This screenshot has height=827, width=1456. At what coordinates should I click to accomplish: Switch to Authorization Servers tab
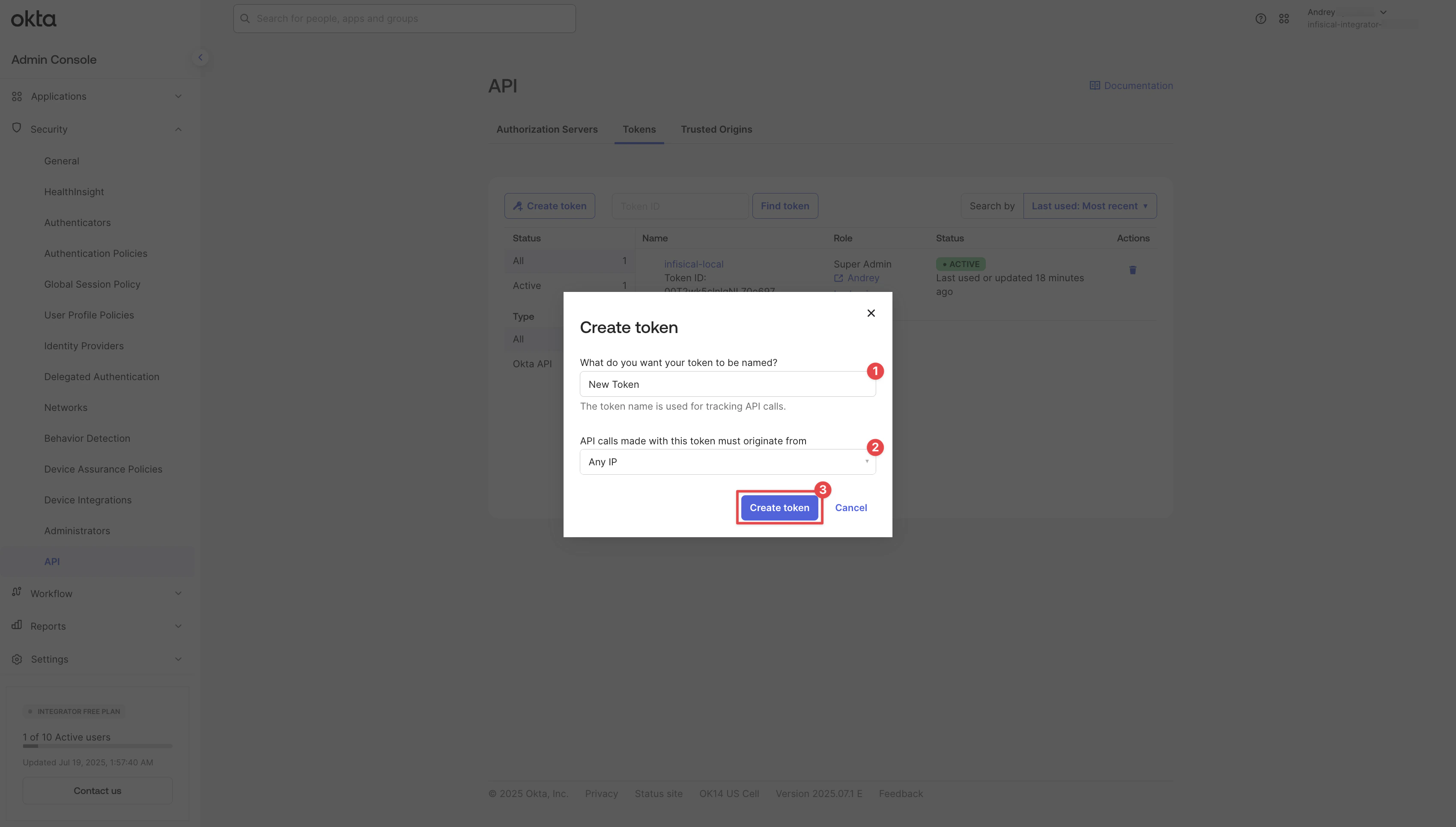point(547,130)
